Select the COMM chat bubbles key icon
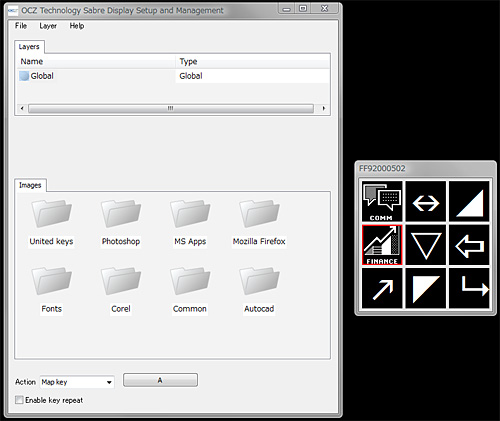 (382, 202)
